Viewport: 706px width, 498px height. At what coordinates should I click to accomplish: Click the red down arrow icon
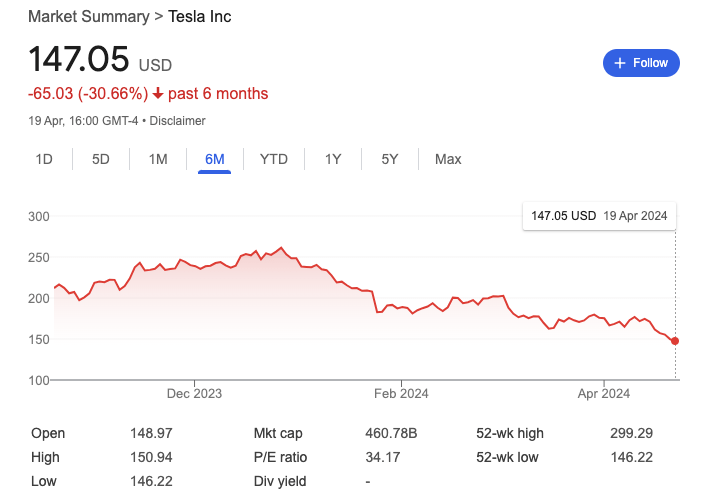158,94
